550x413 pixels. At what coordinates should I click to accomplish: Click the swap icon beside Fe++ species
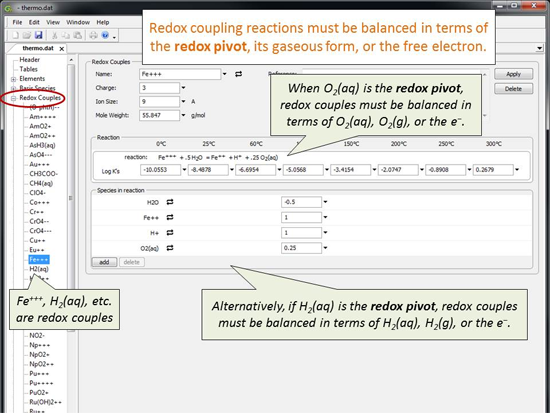tap(170, 218)
